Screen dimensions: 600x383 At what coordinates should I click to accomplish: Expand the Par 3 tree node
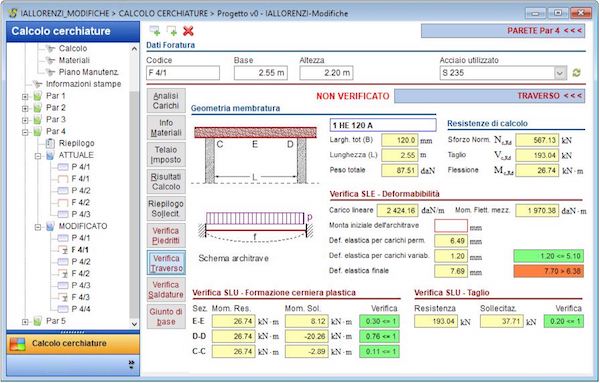click(x=25, y=120)
